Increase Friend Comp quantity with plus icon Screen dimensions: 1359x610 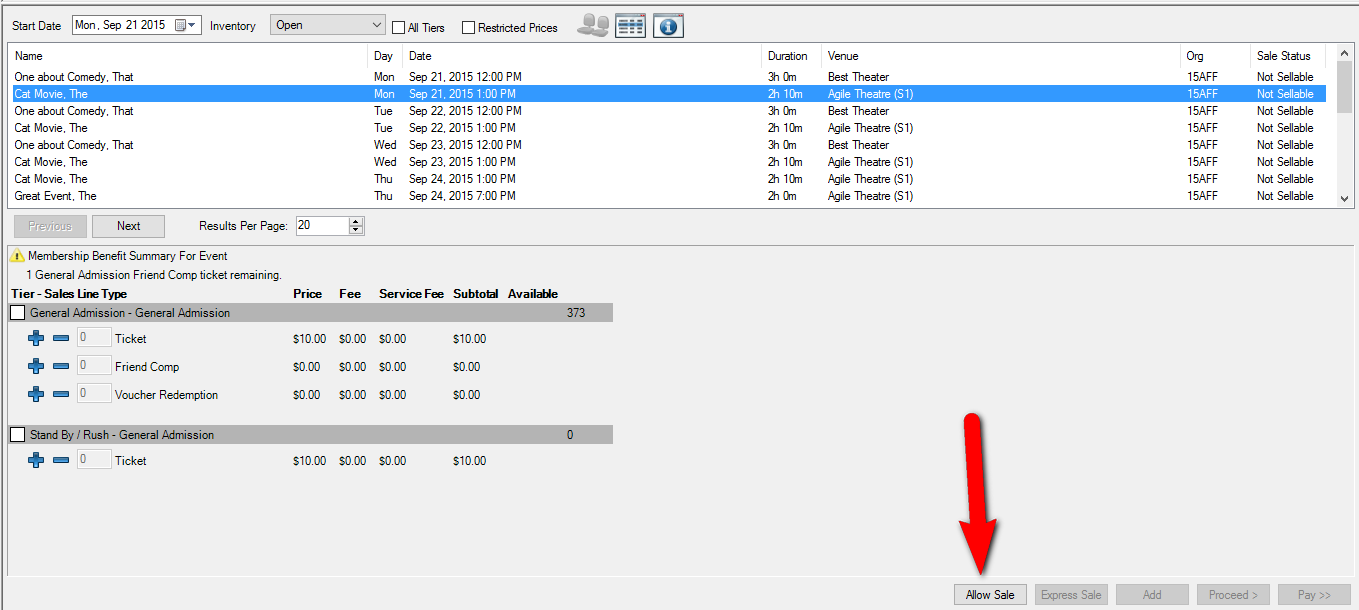coord(36,367)
